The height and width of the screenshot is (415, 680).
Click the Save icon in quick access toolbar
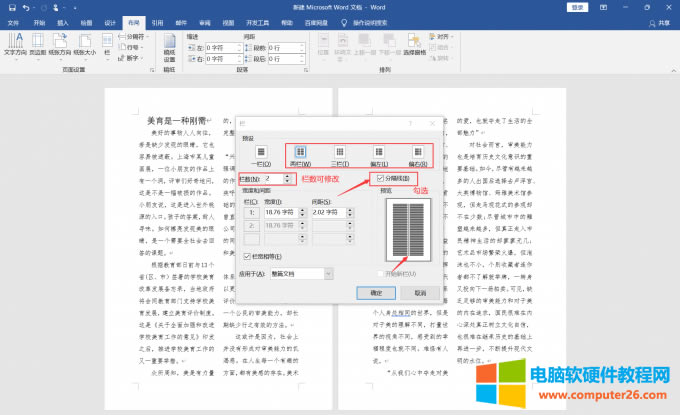click(x=12, y=7)
